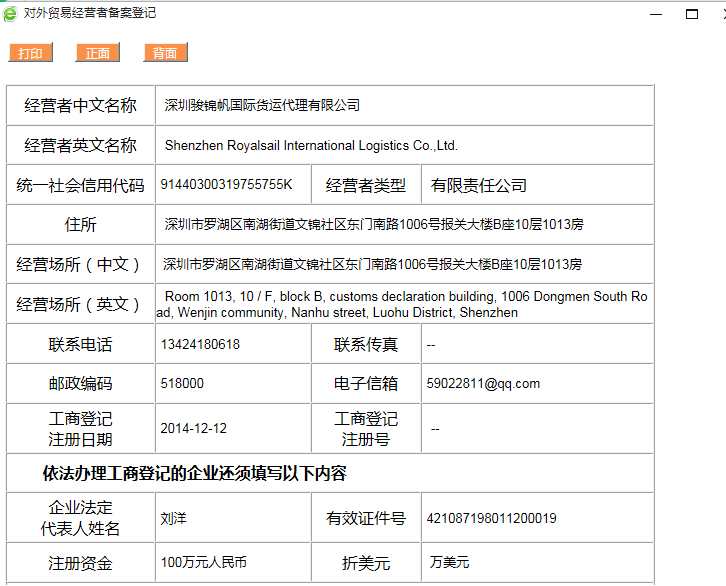The height and width of the screenshot is (586, 726).
Task: Click the 联系传真 label
Action: point(366,344)
